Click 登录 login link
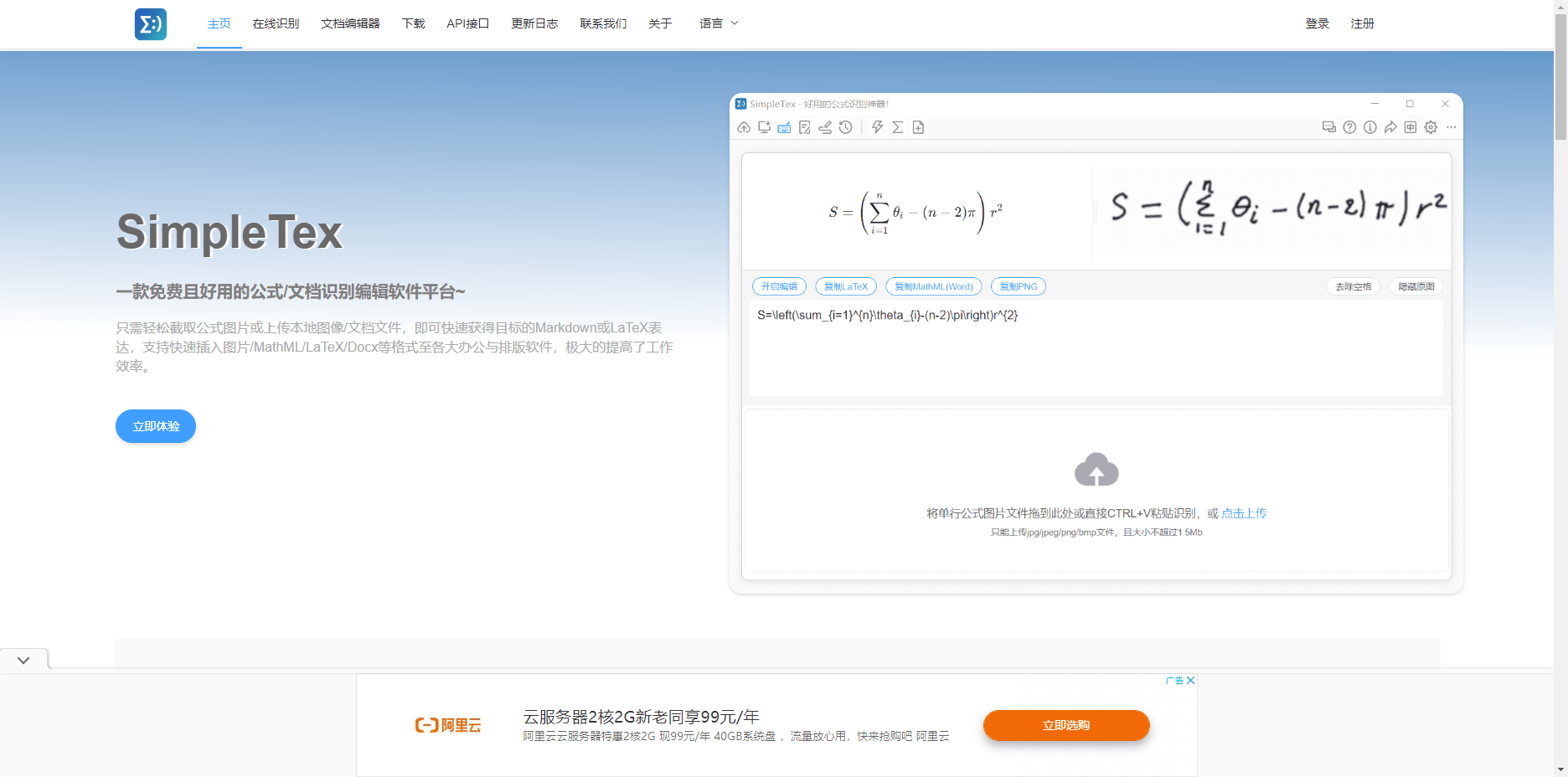Screen dimensions: 1568x777 click(x=1317, y=23)
